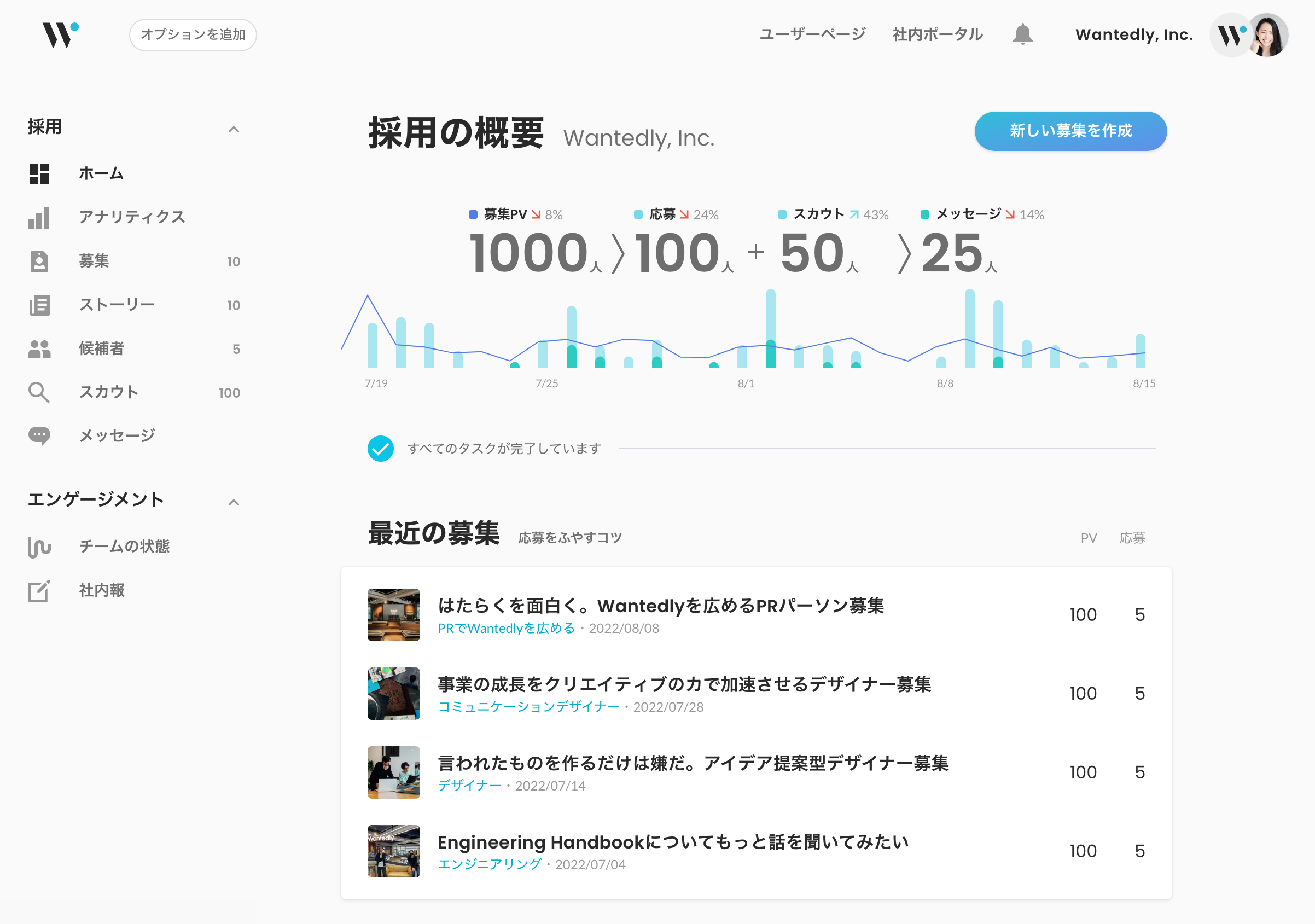This screenshot has width=1315, height=924.
Task: Click the red down arrow next to メッセージ
Action: (x=1010, y=214)
